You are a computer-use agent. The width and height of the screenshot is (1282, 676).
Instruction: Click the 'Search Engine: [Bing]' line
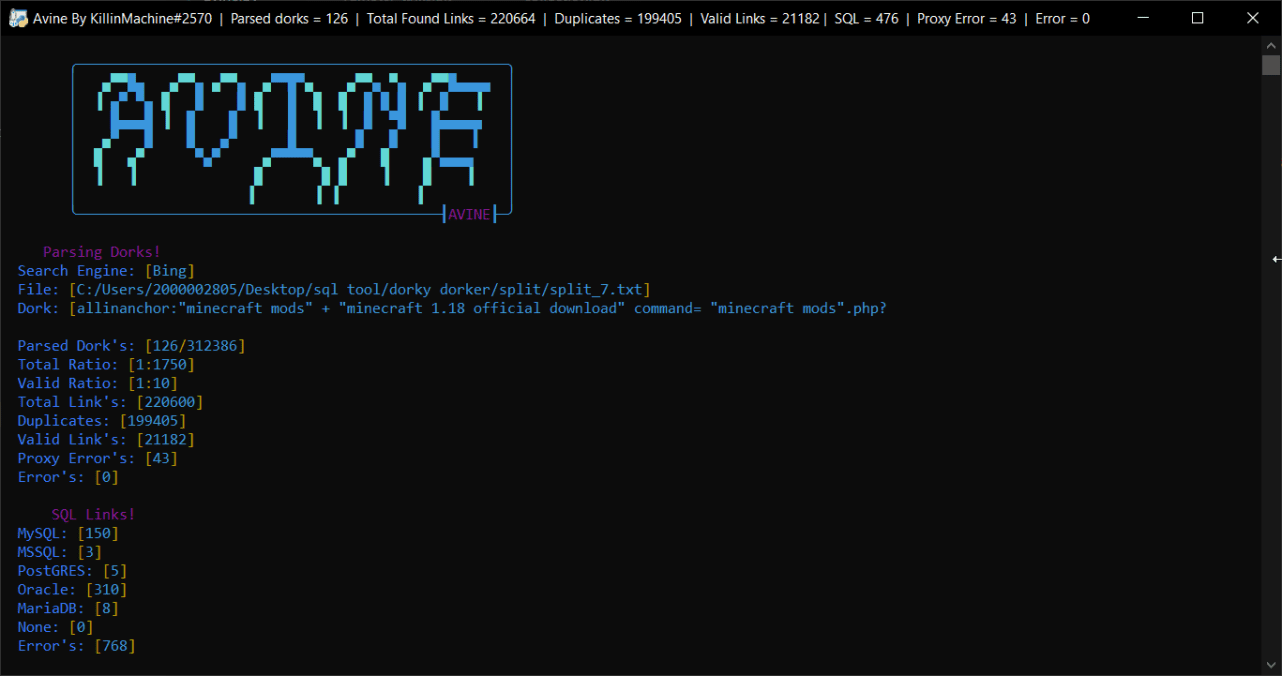[105, 270]
